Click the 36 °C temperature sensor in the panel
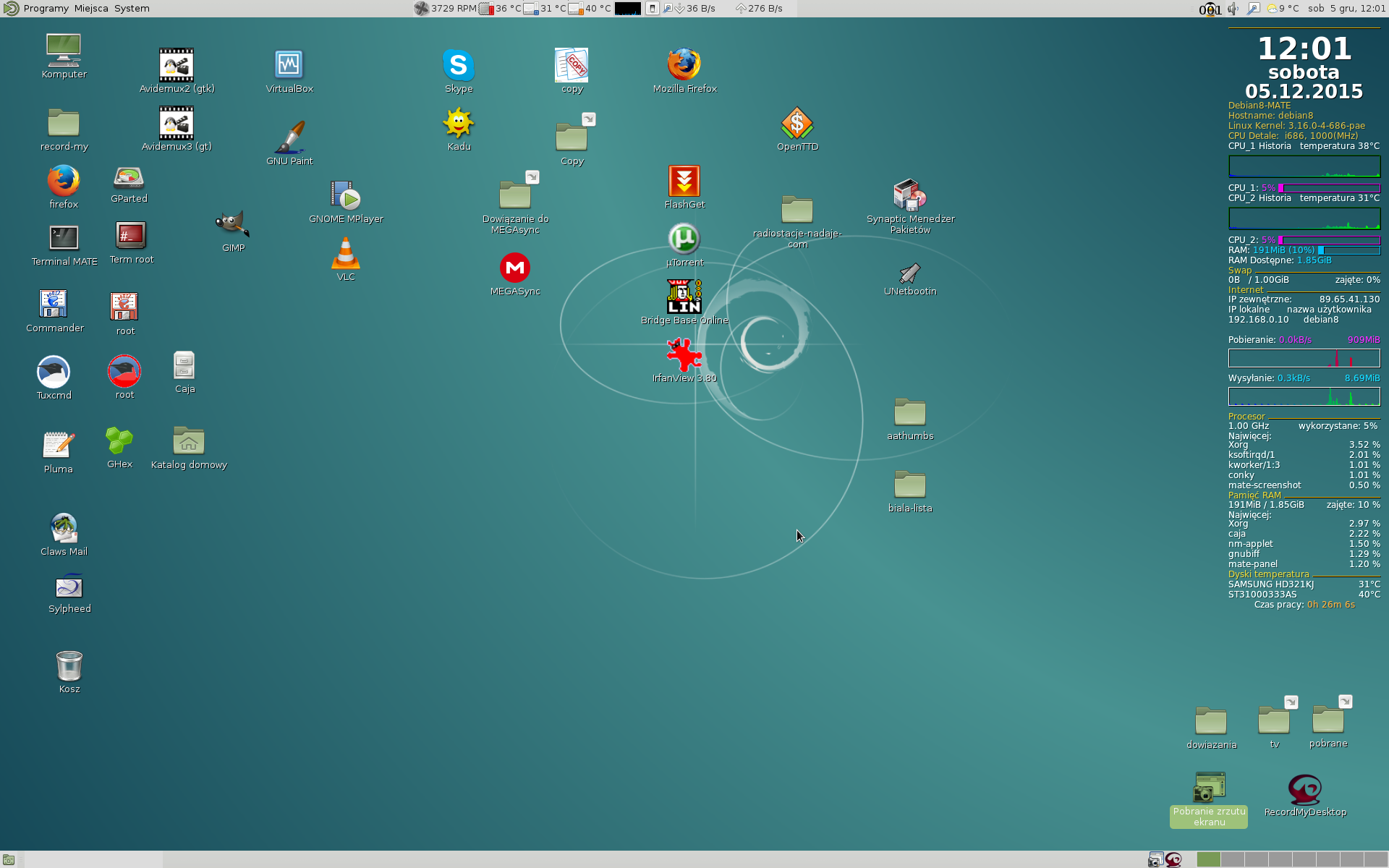Image resolution: width=1389 pixels, height=868 pixels. click(x=501, y=9)
